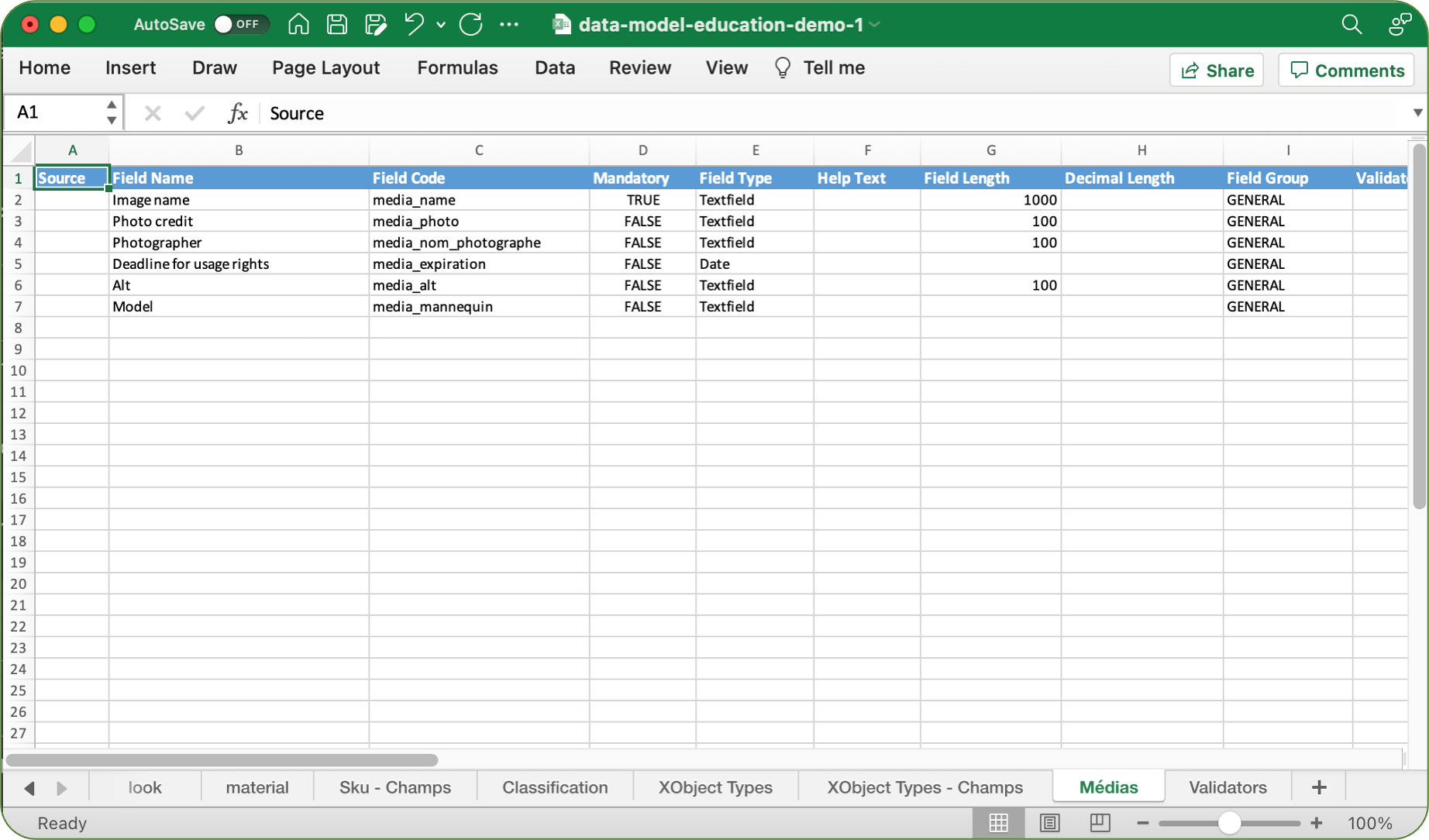Click the vertical scrollbar thumb

[x=1419, y=325]
